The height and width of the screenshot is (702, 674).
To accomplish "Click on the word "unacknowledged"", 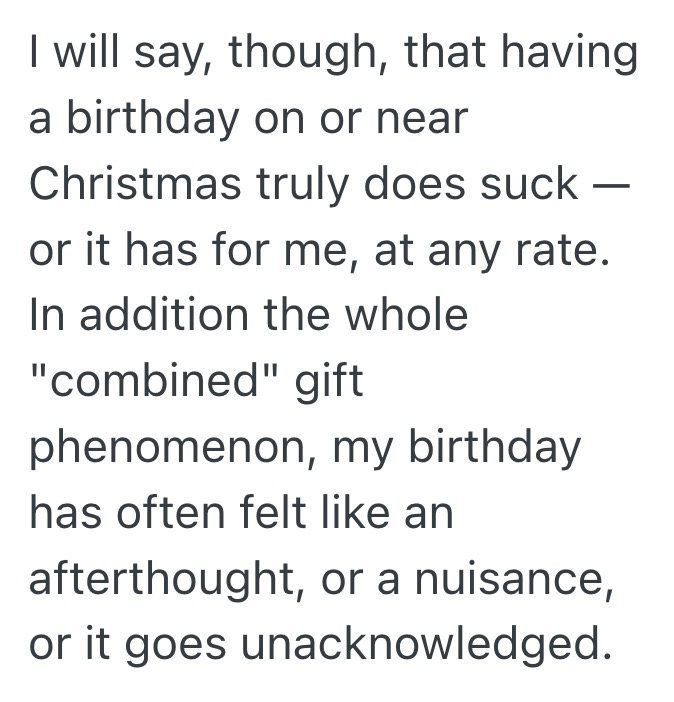I will click(424, 645).
